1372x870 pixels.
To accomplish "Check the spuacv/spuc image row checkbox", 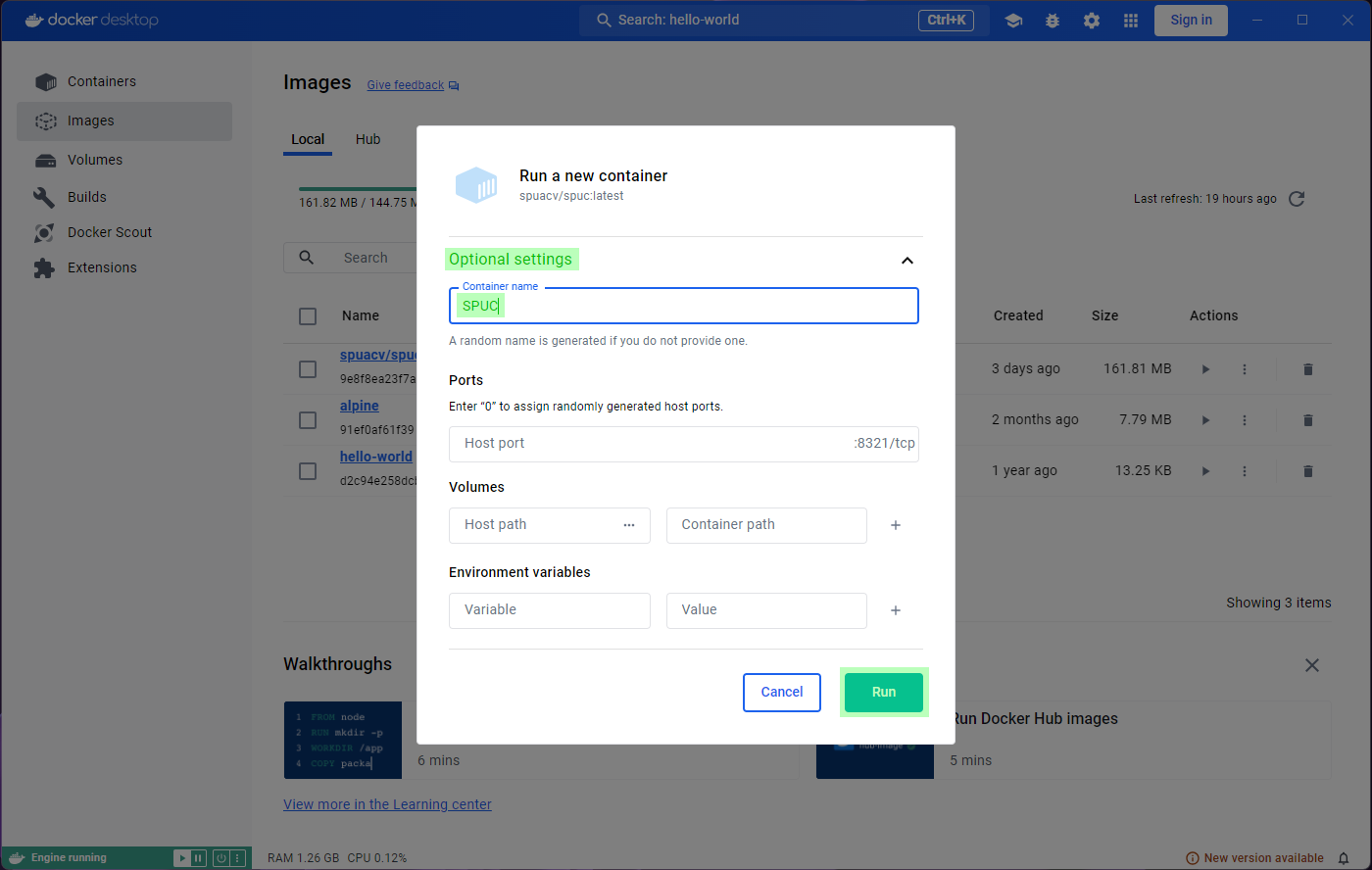I will click(x=308, y=369).
